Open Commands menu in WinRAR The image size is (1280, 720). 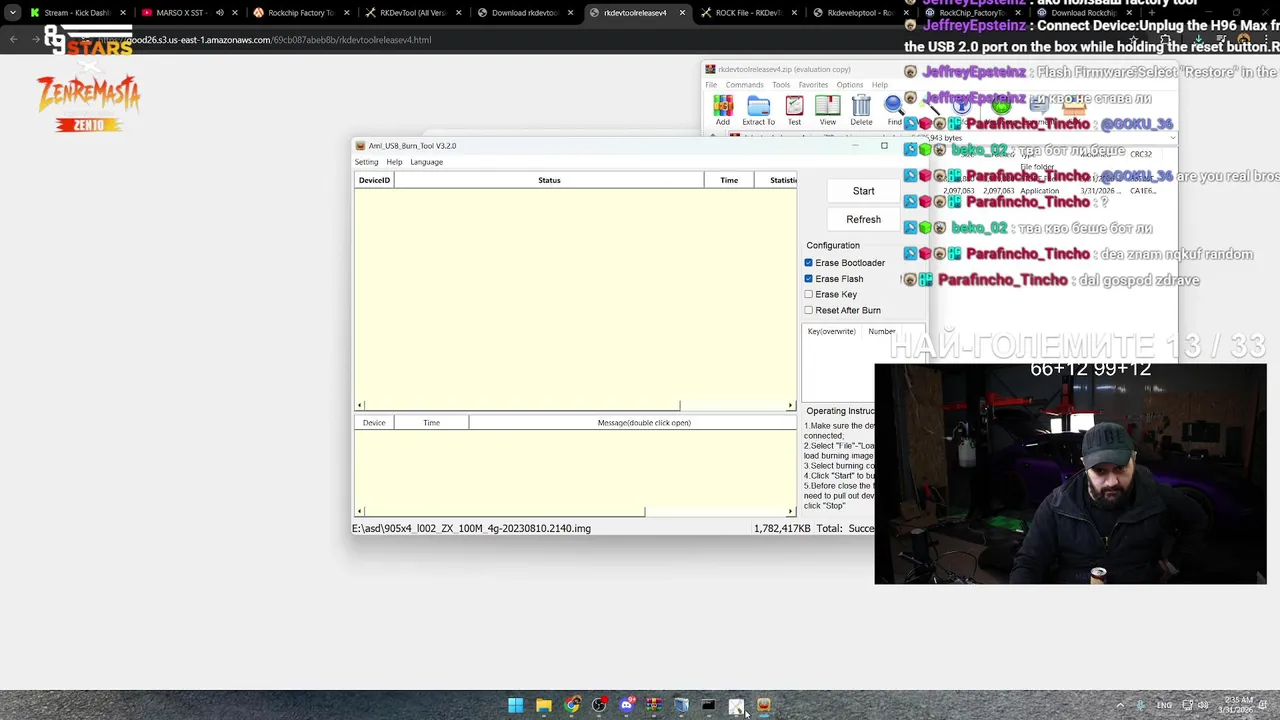click(744, 85)
